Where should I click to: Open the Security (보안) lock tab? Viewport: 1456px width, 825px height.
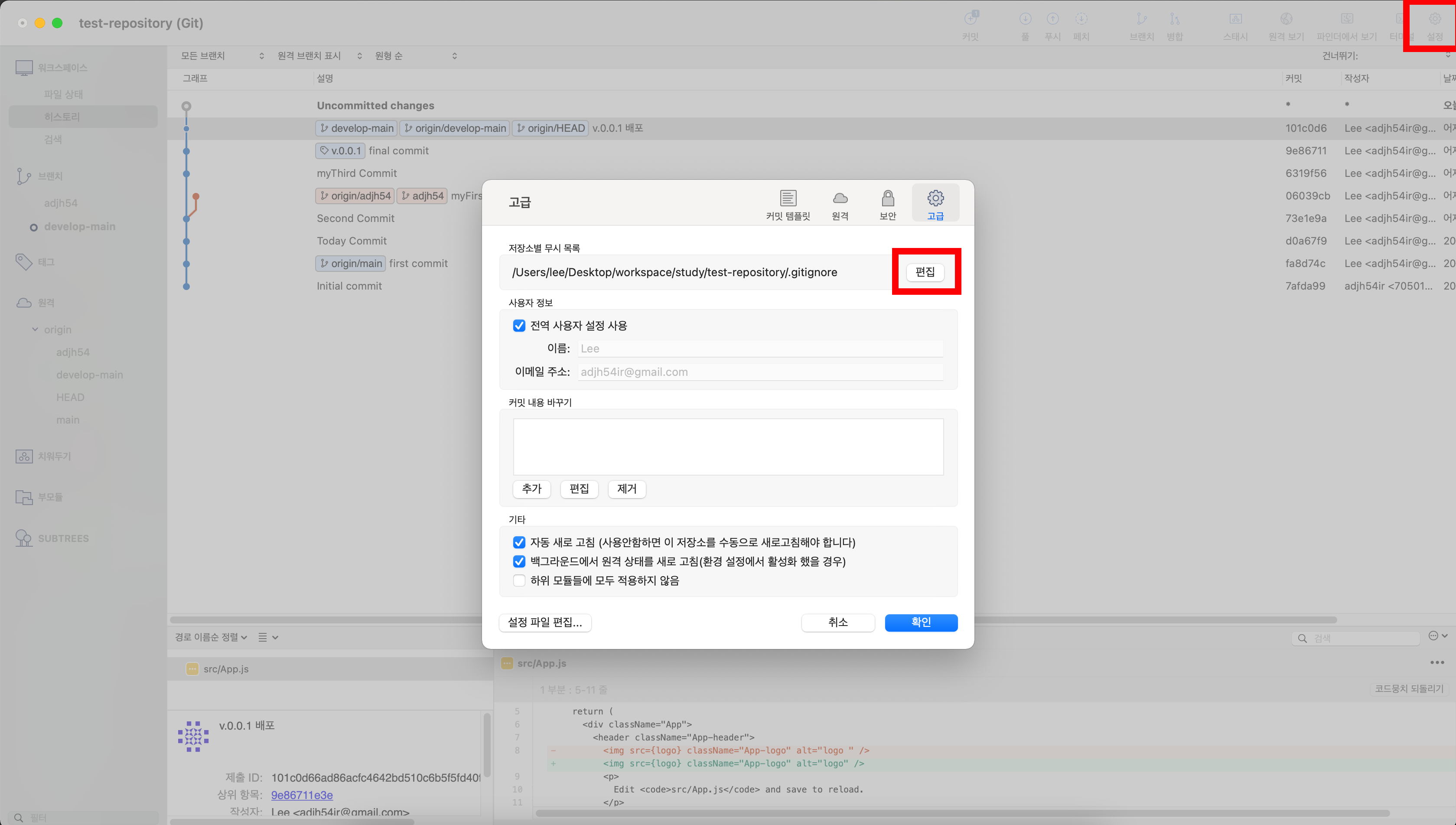[887, 204]
